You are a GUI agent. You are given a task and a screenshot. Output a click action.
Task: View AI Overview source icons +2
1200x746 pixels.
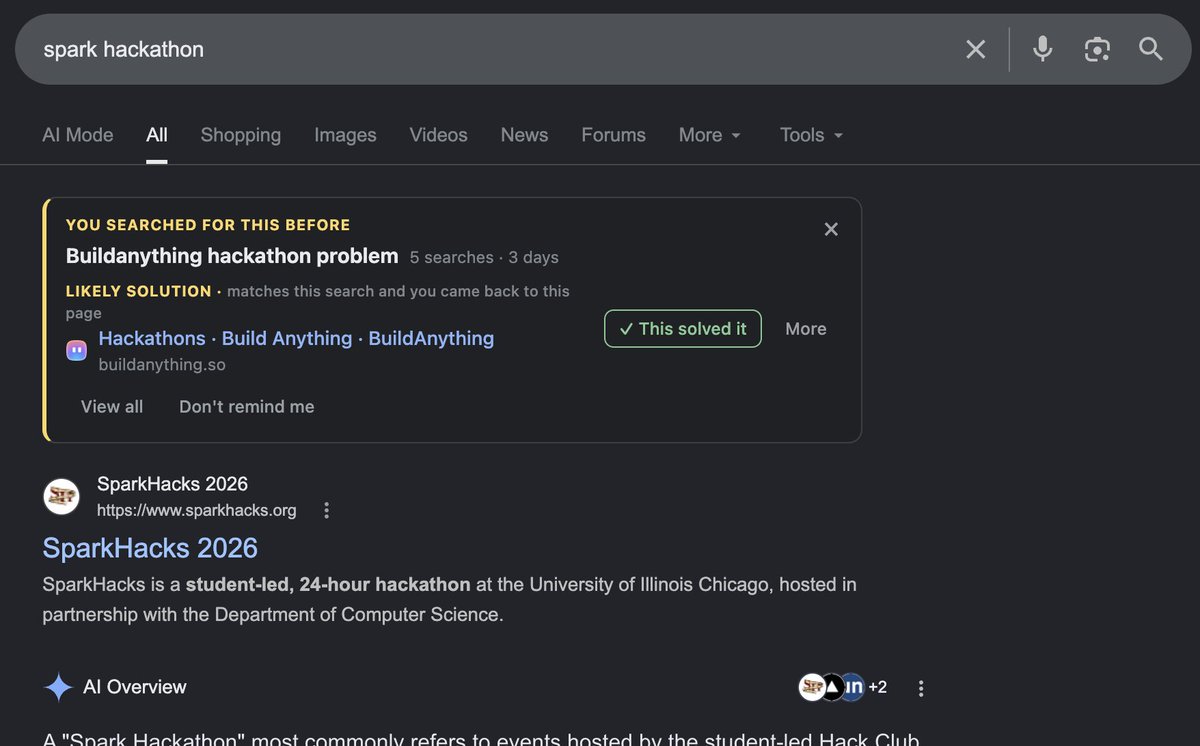(x=843, y=687)
